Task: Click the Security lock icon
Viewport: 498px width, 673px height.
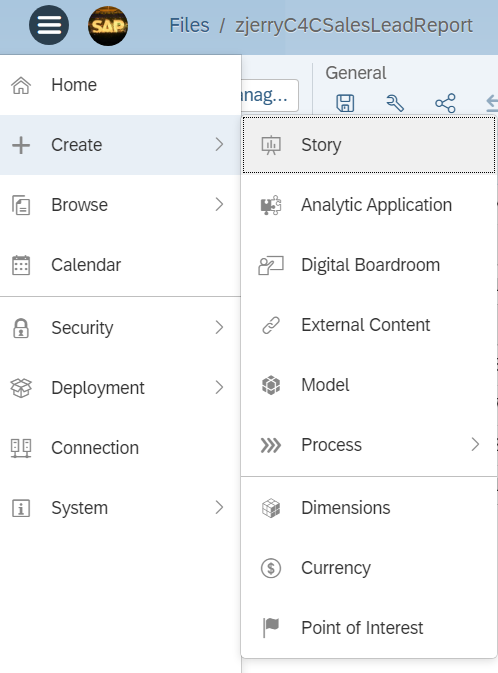Action: tap(21, 328)
